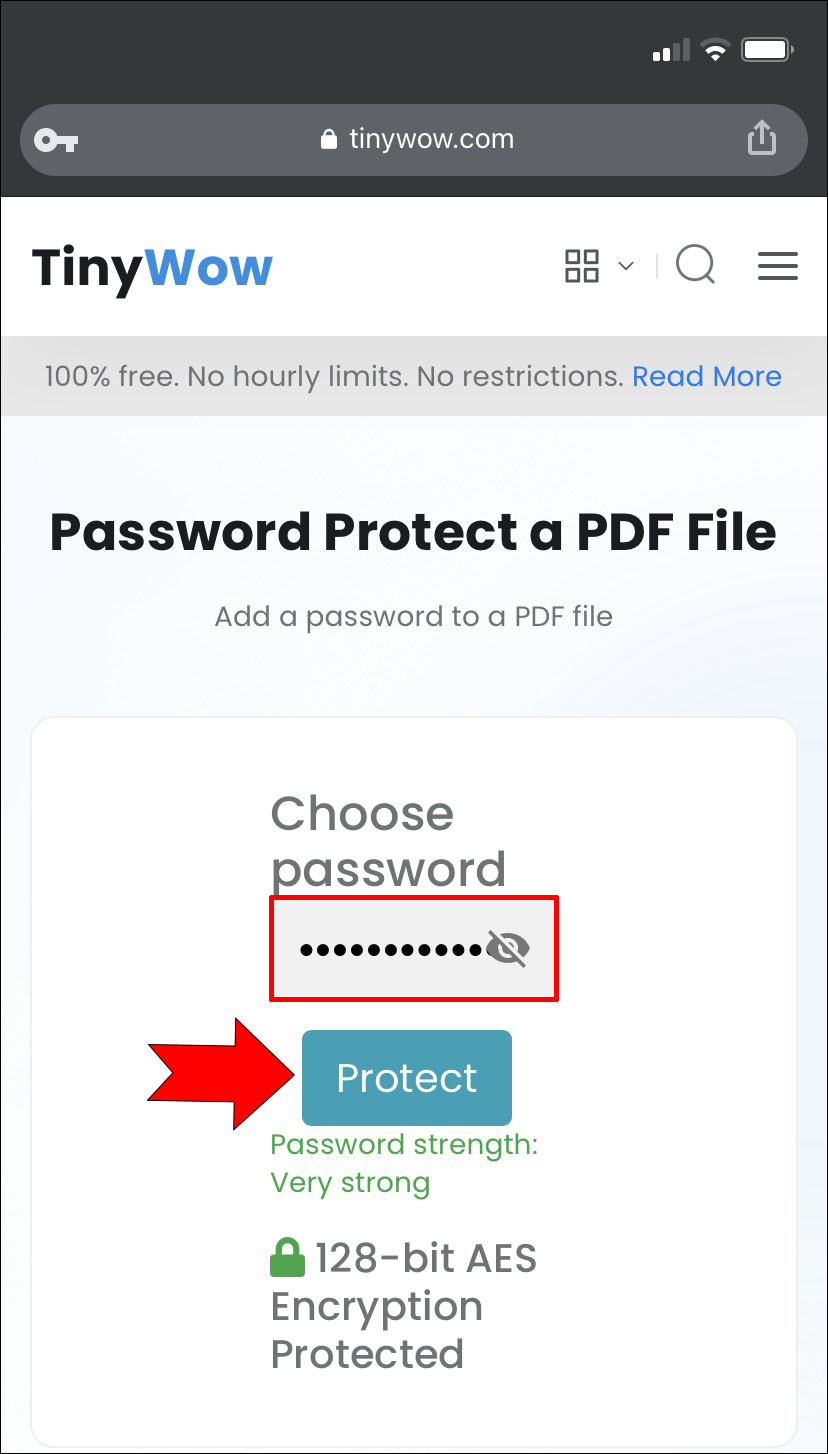Tap the address bar padlock icon
This screenshot has height=1454, width=828.
click(329, 140)
